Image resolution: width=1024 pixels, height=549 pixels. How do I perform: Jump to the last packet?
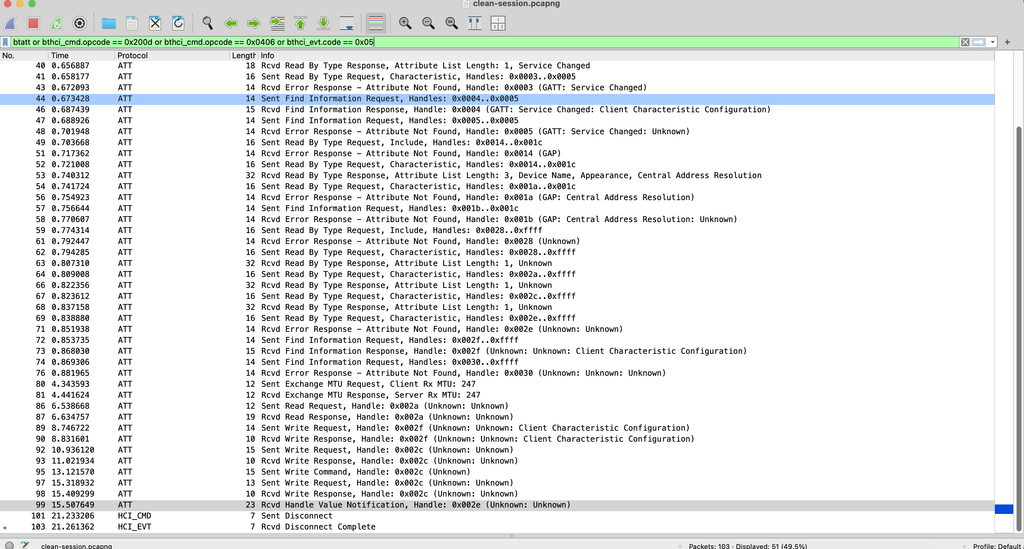click(x=323, y=24)
